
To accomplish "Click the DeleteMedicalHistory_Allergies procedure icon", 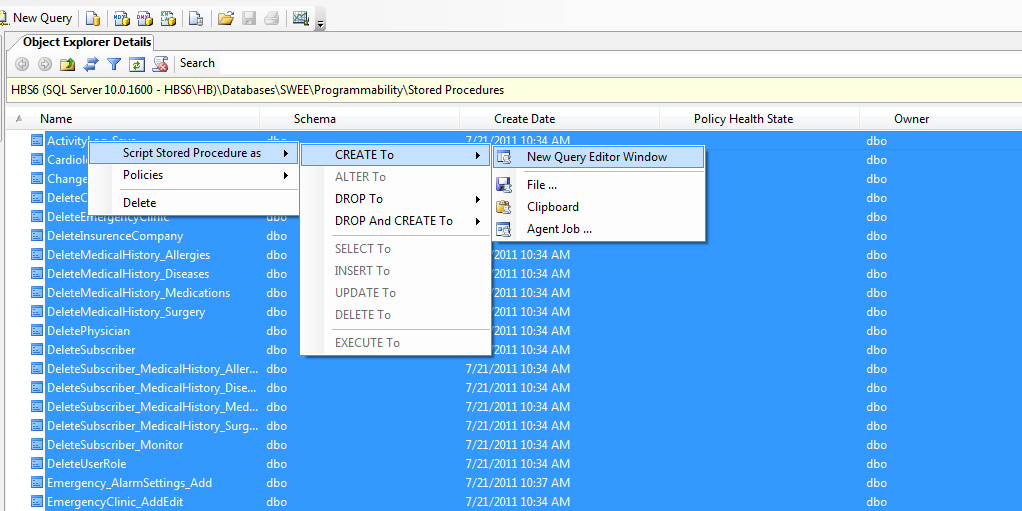I will click(37, 255).
